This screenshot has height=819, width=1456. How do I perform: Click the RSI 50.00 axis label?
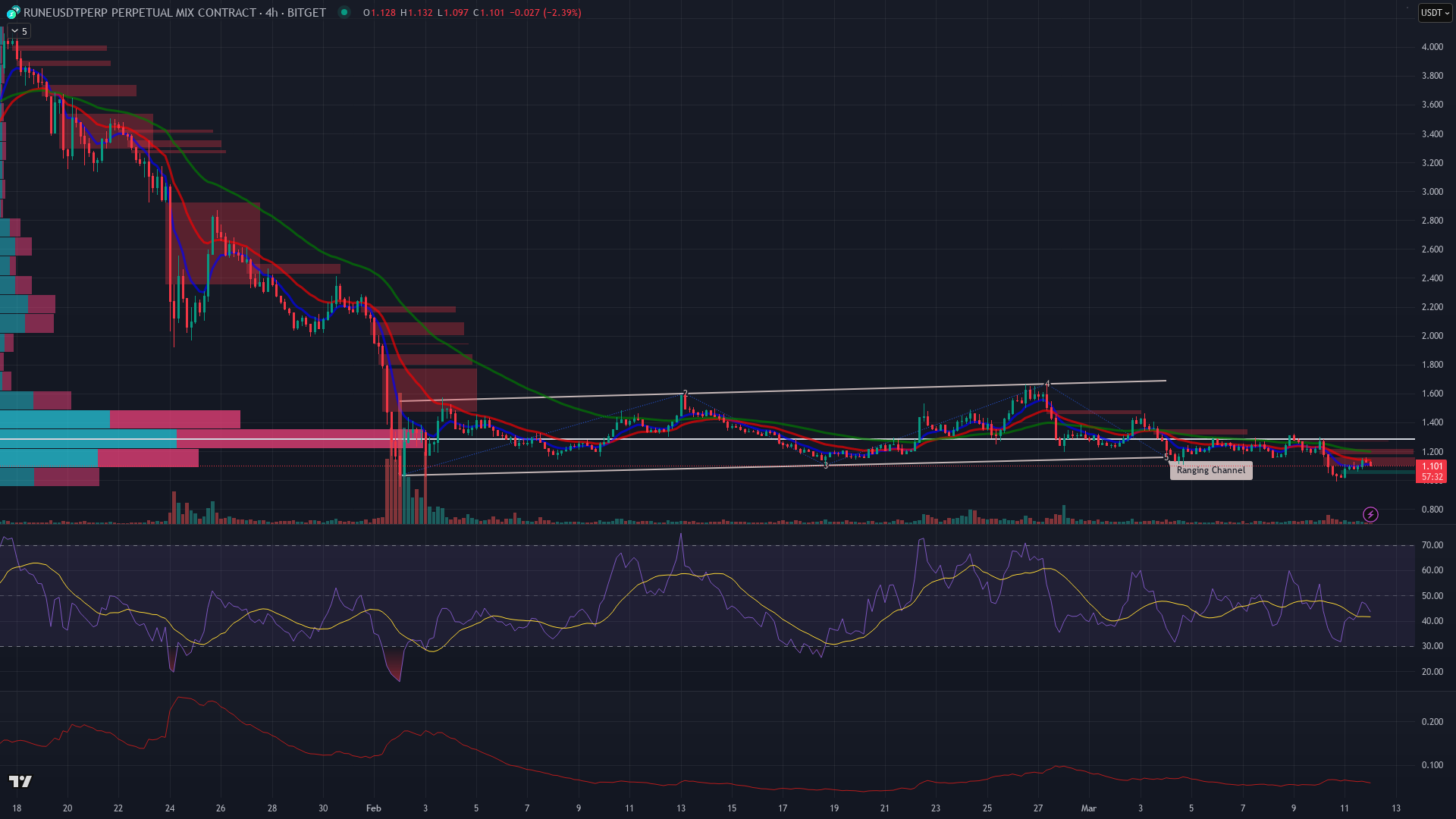1432,596
